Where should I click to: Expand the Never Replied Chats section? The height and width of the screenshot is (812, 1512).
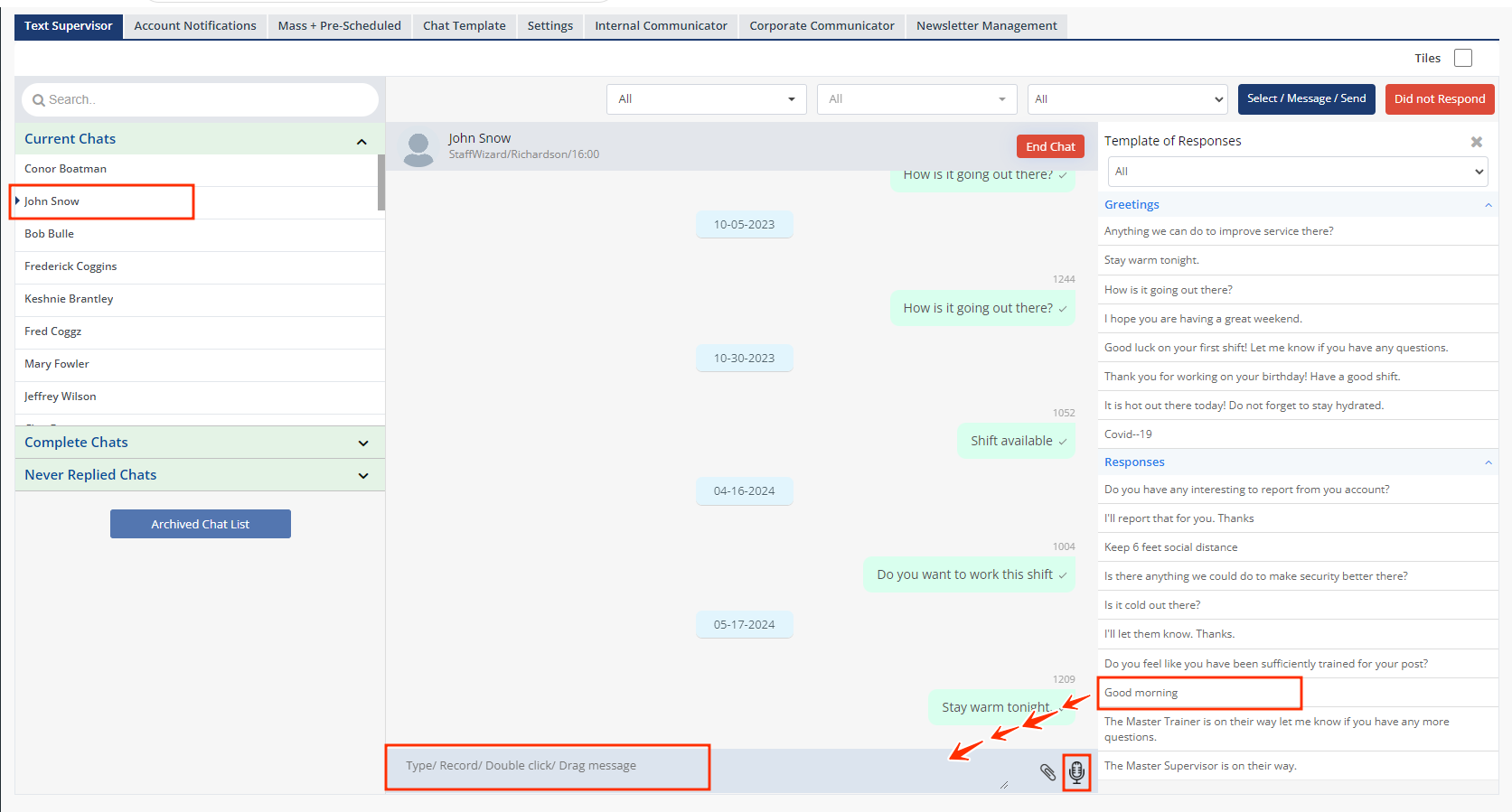click(363, 475)
